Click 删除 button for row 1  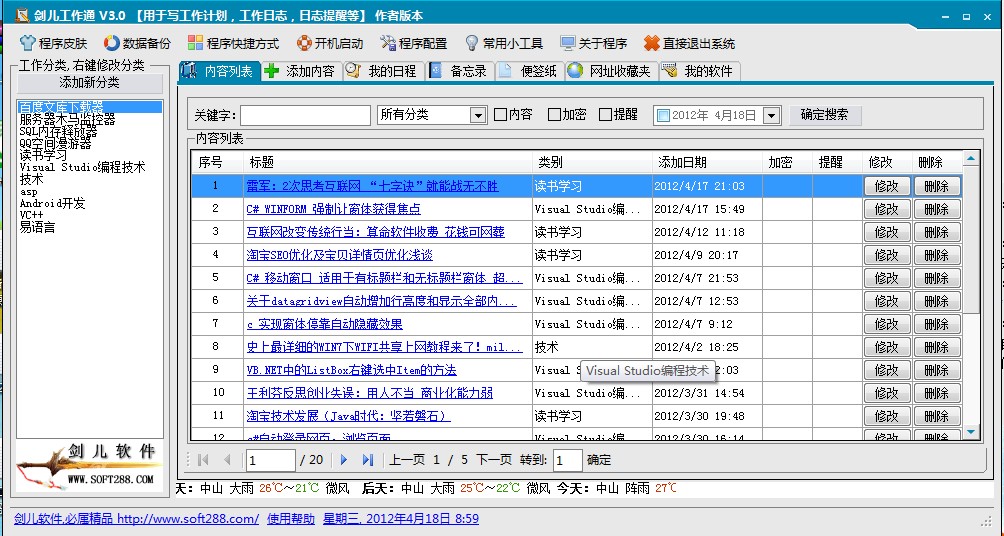[937, 186]
